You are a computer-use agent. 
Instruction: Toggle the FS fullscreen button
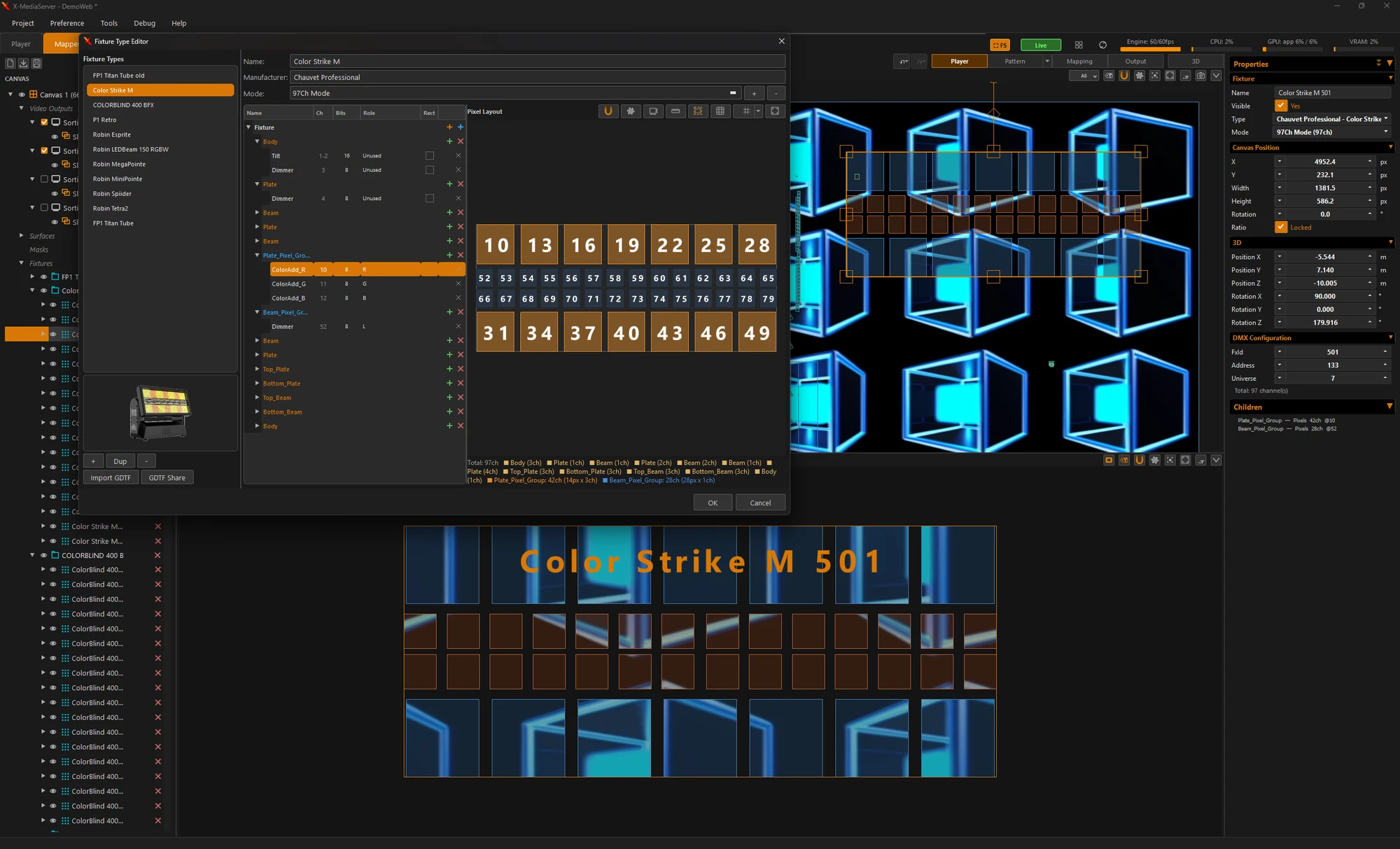(x=1000, y=45)
